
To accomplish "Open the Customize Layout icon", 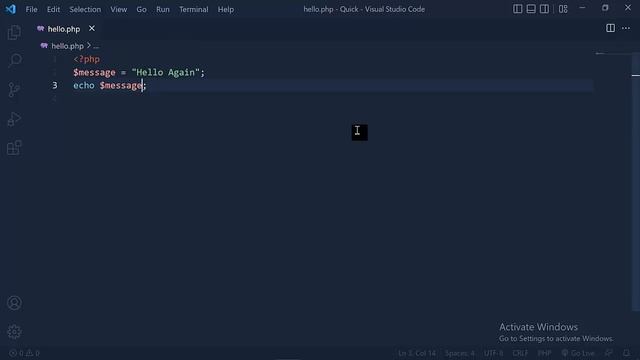I will click(x=563, y=9).
